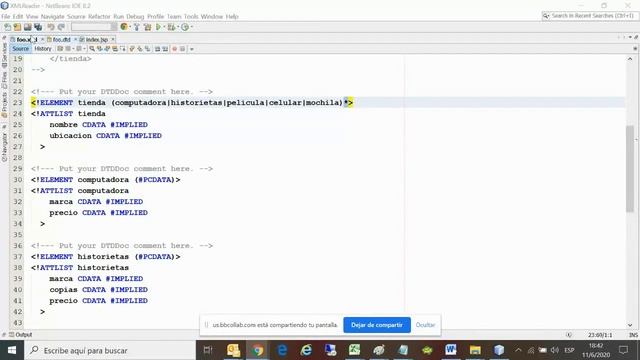640x360 pixels.
Task: Click the New File toolbar icon
Action: click(x=7, y=27)
